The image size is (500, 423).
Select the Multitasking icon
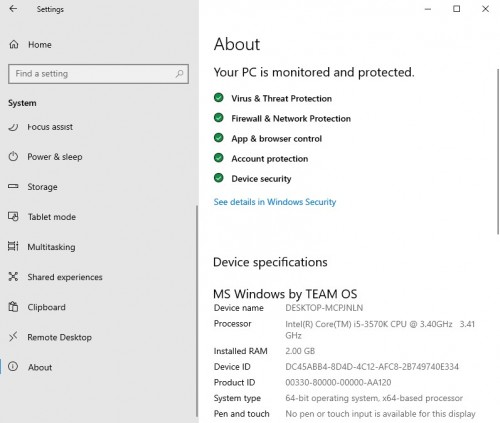[x=13, y=246]
